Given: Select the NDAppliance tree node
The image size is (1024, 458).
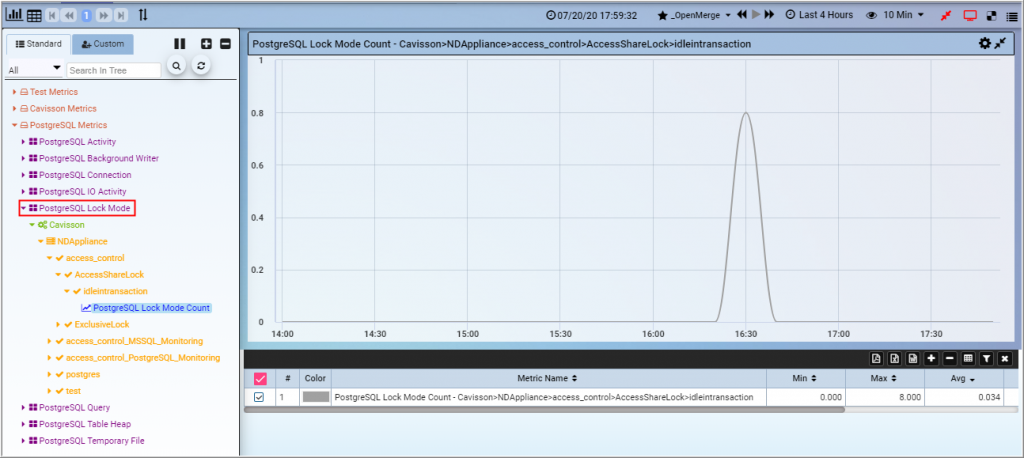Looking at the screenshot, I should pos(82,241).
